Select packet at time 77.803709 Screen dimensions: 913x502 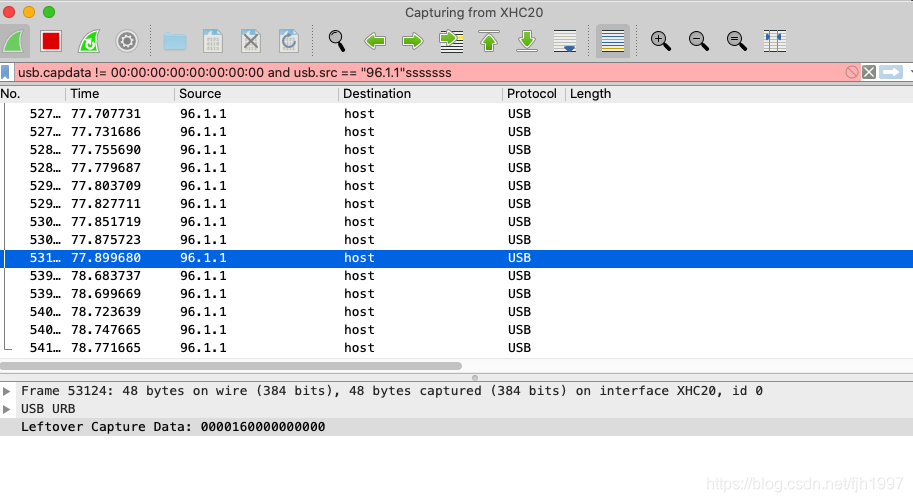point(456,186)
